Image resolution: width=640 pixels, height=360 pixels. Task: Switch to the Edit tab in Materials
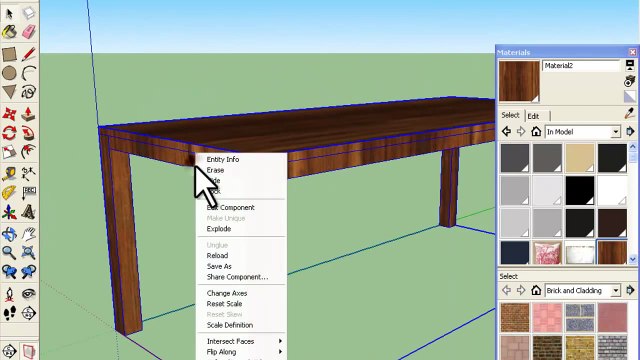[x=533, y=116]
